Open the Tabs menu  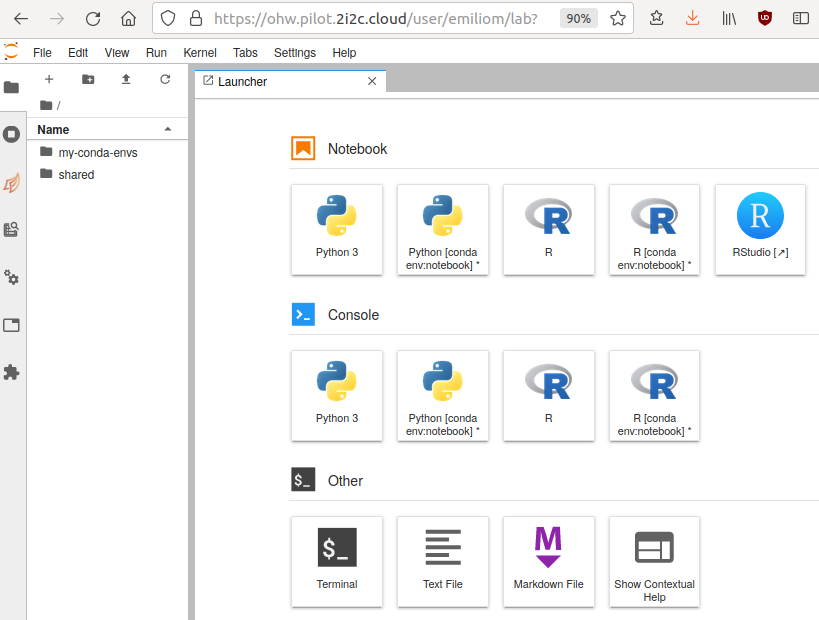point(245,53)
